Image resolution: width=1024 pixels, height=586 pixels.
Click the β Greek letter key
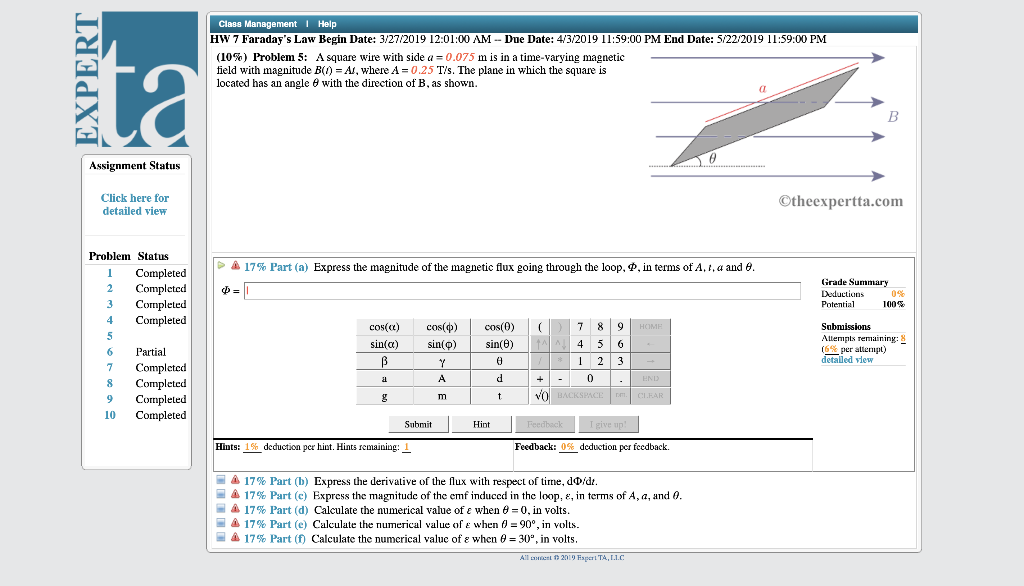coord(385,361)
